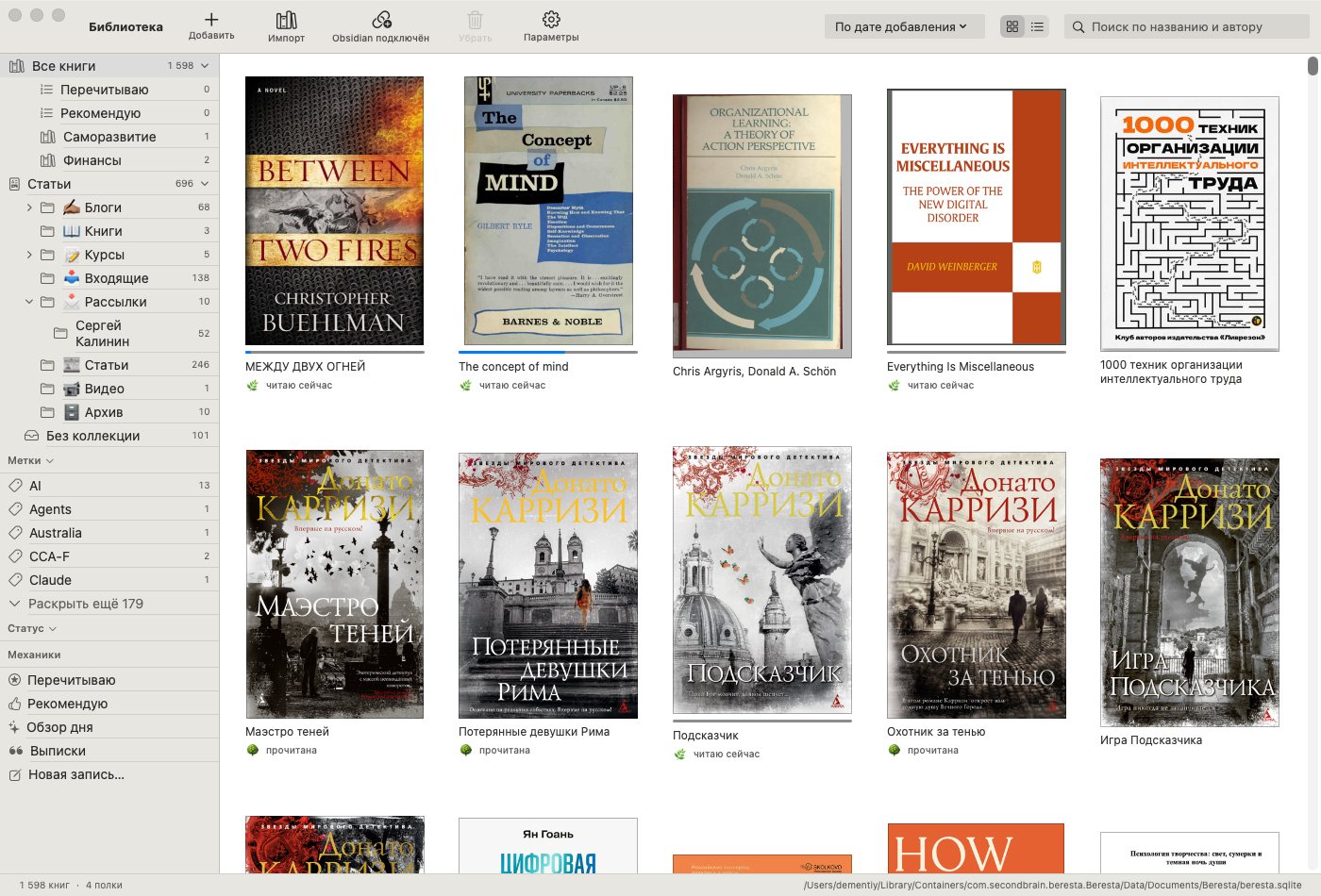Click the Статьи newspaper emoji icon
The height and width of the screenshot is (896, 1321).
click(72, 365)
